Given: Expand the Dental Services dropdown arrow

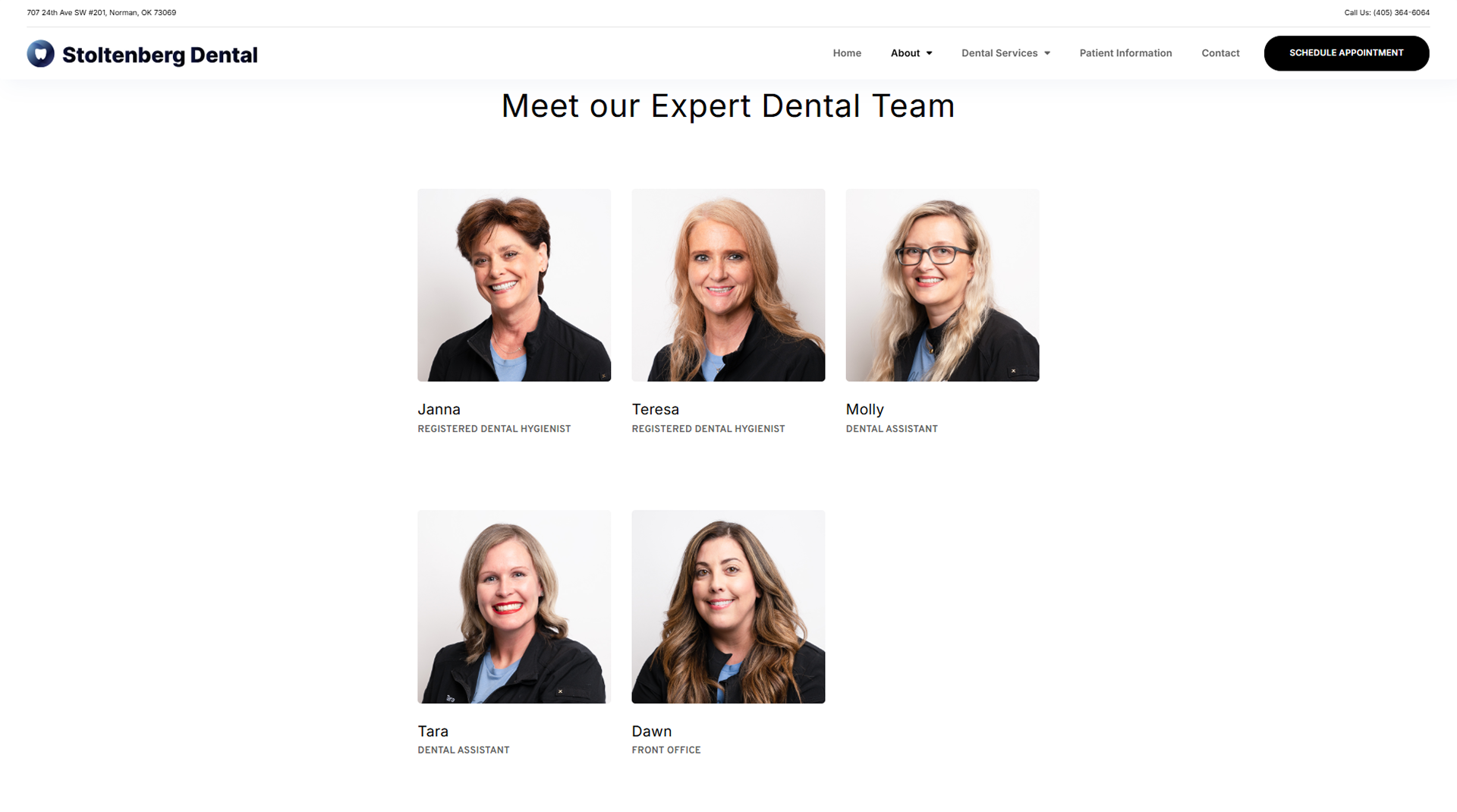Looking at the screenshot, I should click(1047, 53).
